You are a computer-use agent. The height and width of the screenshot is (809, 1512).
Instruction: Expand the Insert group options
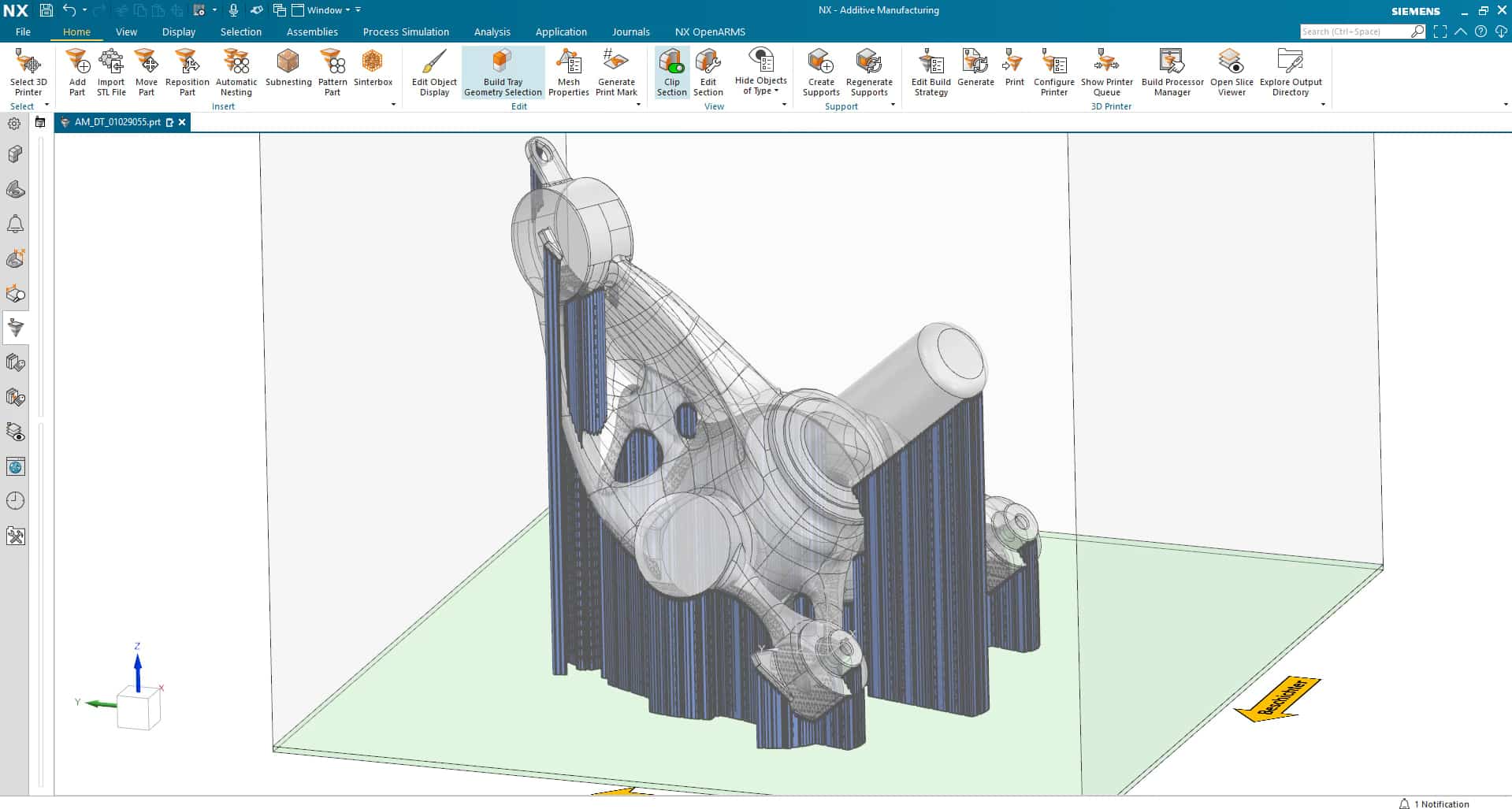[x=393, y=105]
